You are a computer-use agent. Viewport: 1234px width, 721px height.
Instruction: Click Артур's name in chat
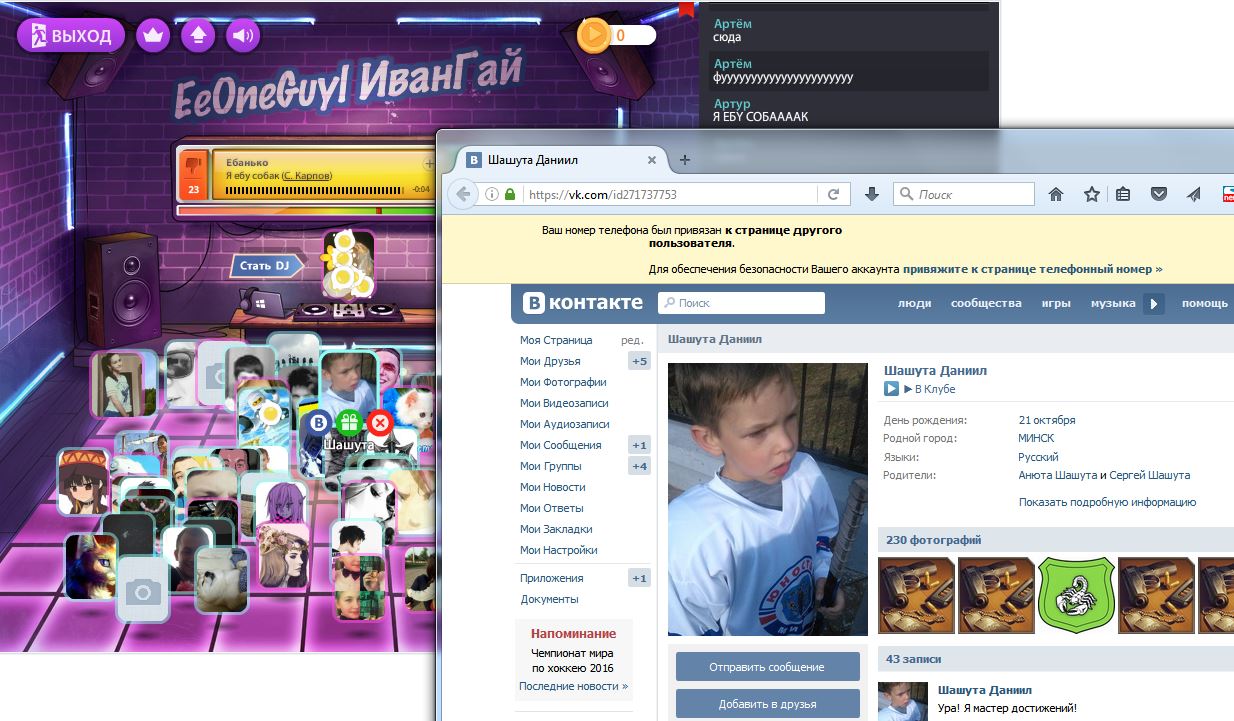(732, 104)
